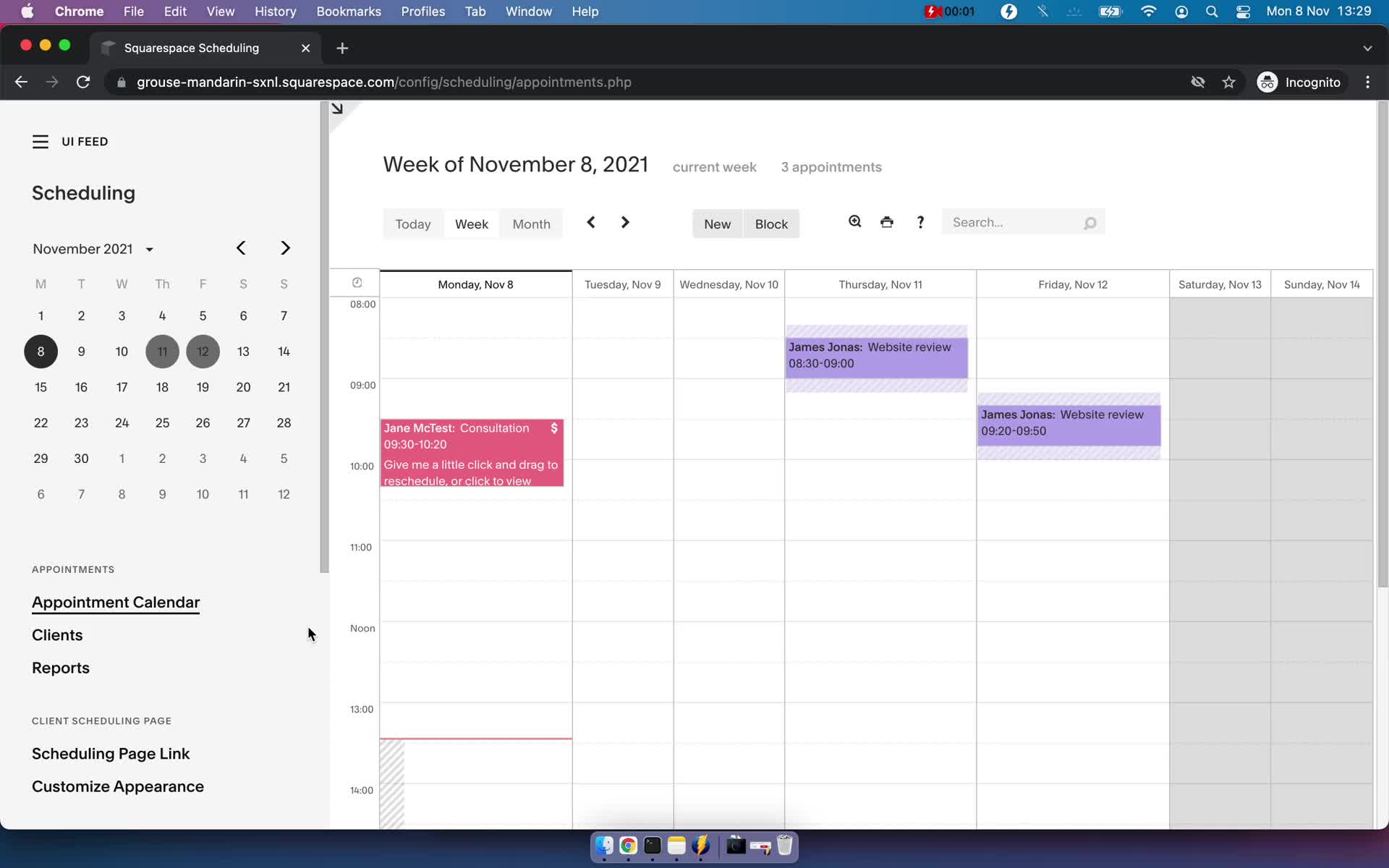Click Block to block off time

[x=771, y=224]
